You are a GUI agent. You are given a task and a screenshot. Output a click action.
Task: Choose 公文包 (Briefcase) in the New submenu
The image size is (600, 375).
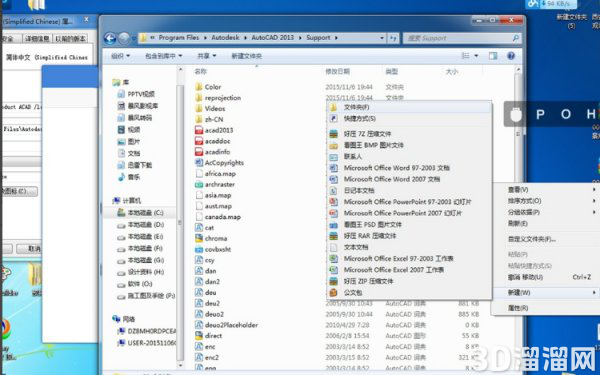pyautogui.click(x=409, y=293)
